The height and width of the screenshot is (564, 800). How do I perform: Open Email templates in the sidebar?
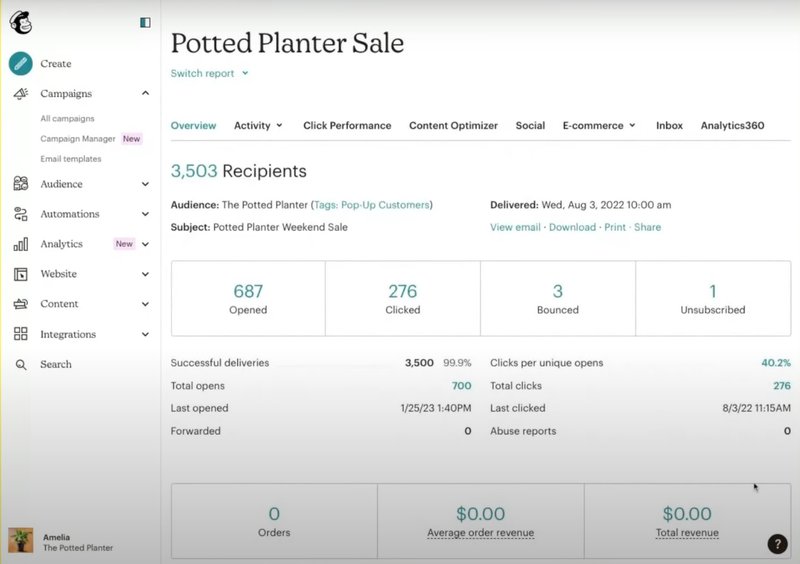pyautogui.click(x=71, y=159)
